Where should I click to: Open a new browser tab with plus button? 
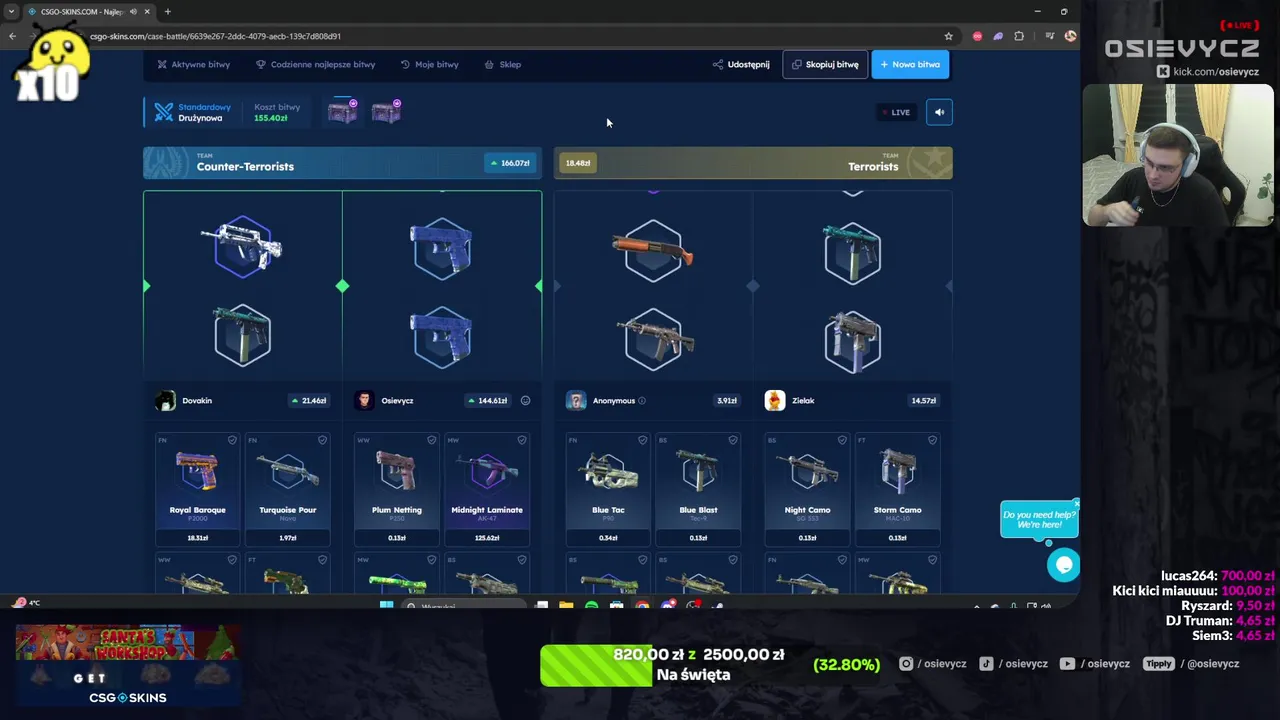pyautogui.click(x=167, y=12)
